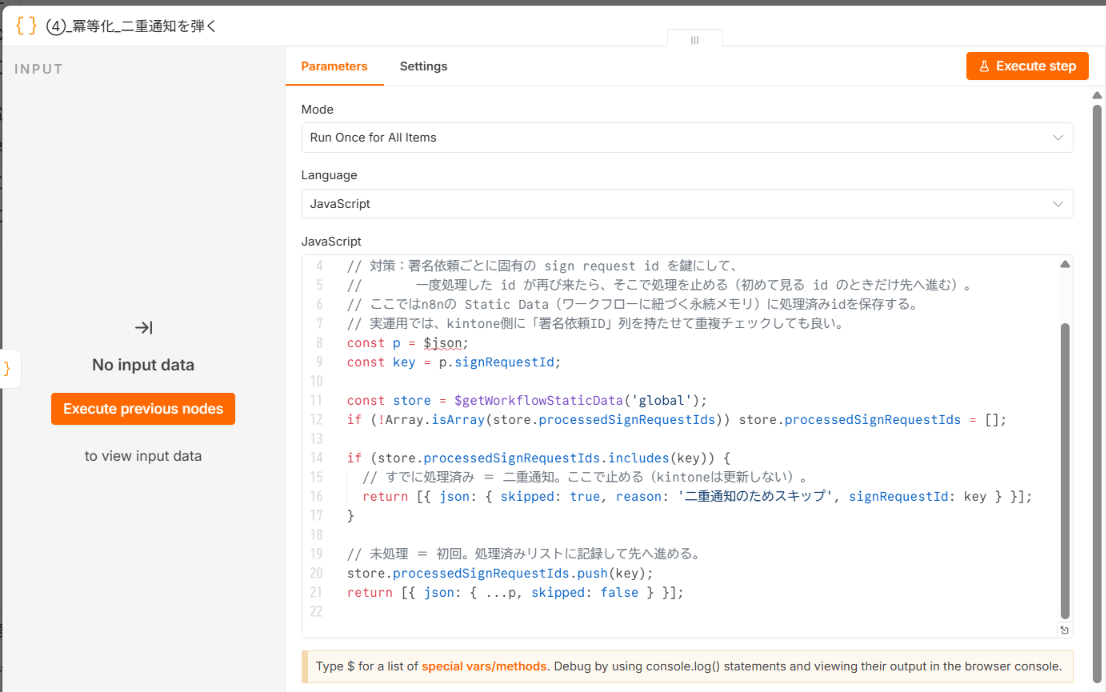
Task: Click Execute previous nodes button
Action: (143, 409)
